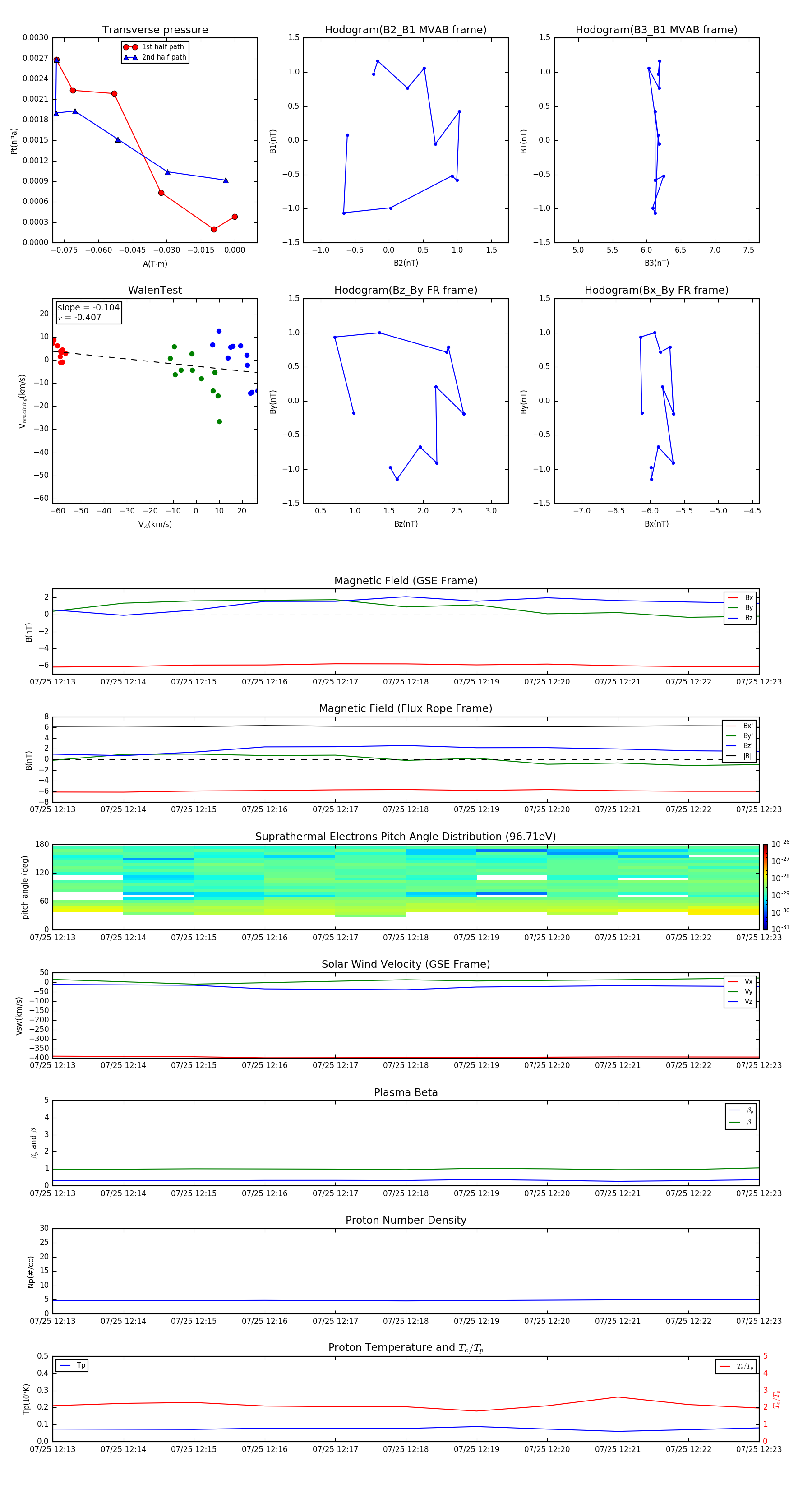Screen dimensions: 812x1489
Task: Click the 'Hodogram(Bz_By FR frame)' title
Action: tap(406, 290)
